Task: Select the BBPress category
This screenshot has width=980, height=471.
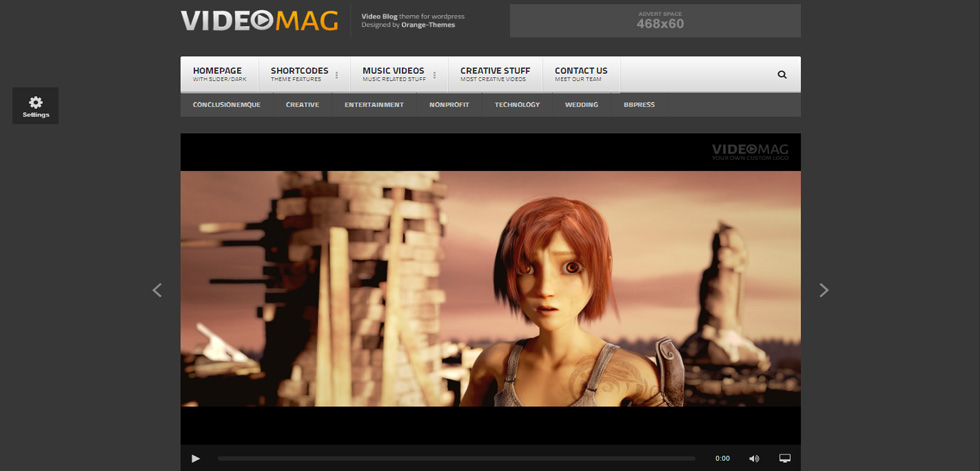Action: 639,105
